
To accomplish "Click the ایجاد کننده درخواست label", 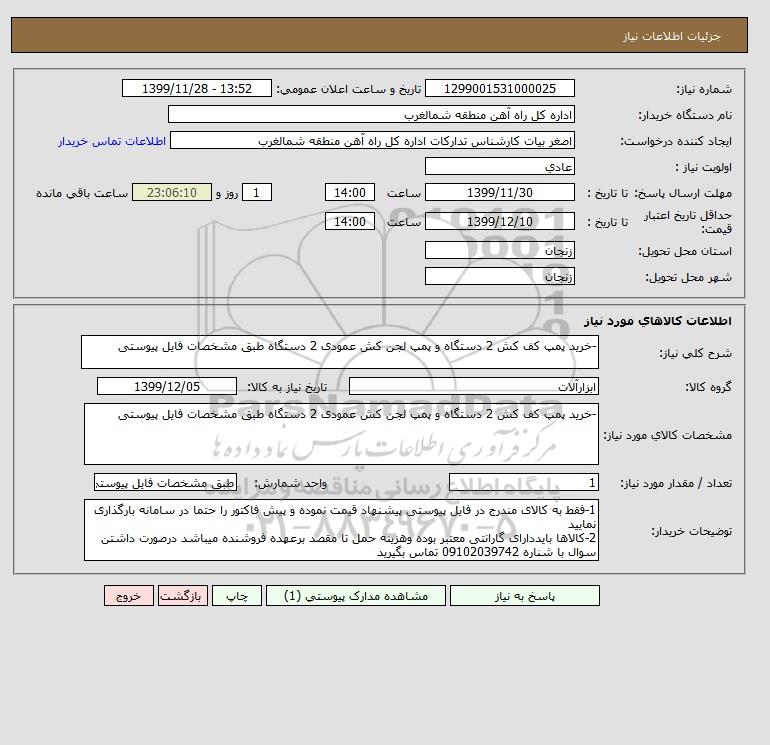I will click(676, 141).
